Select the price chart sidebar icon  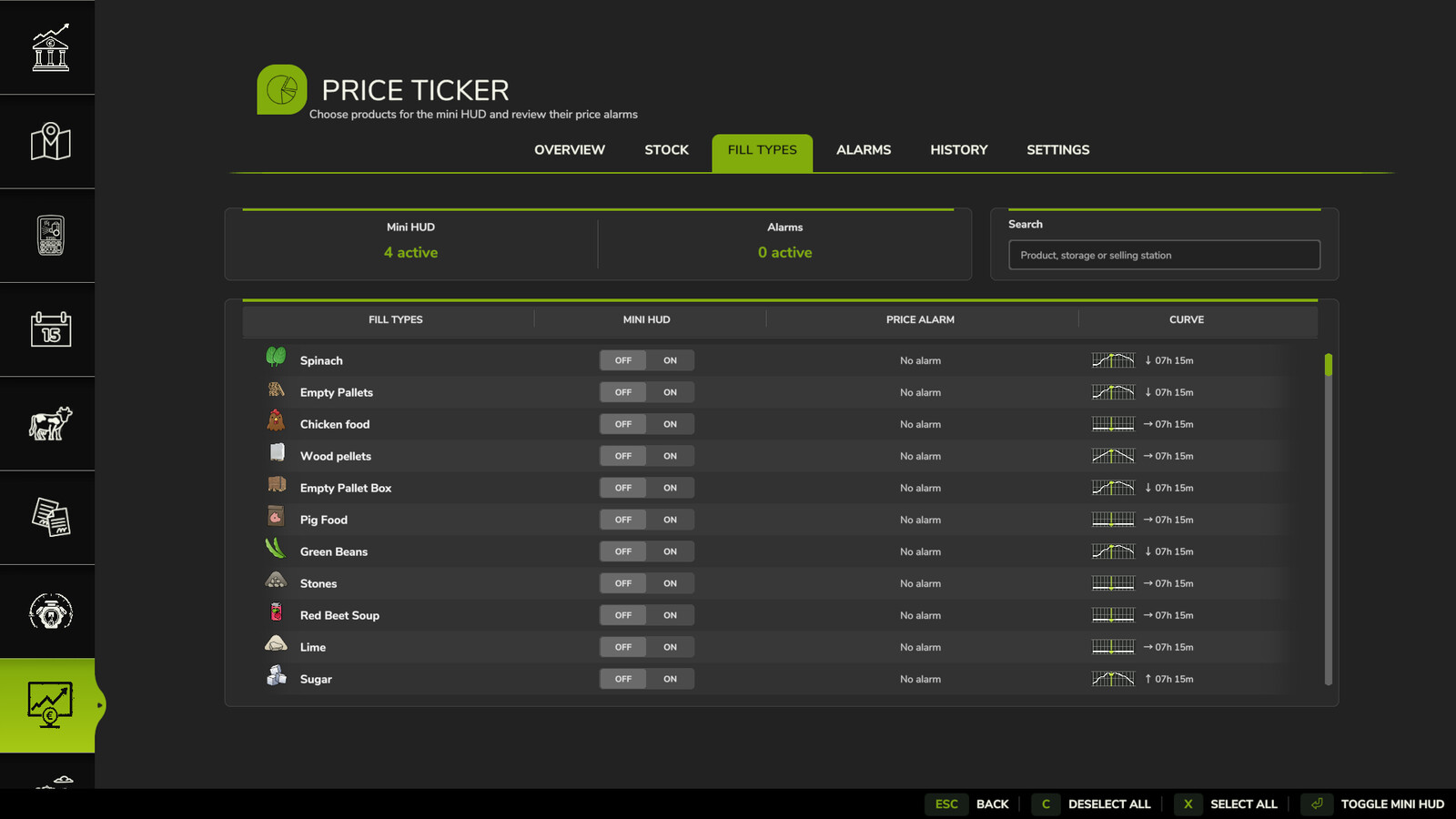[x=50, y=705]
